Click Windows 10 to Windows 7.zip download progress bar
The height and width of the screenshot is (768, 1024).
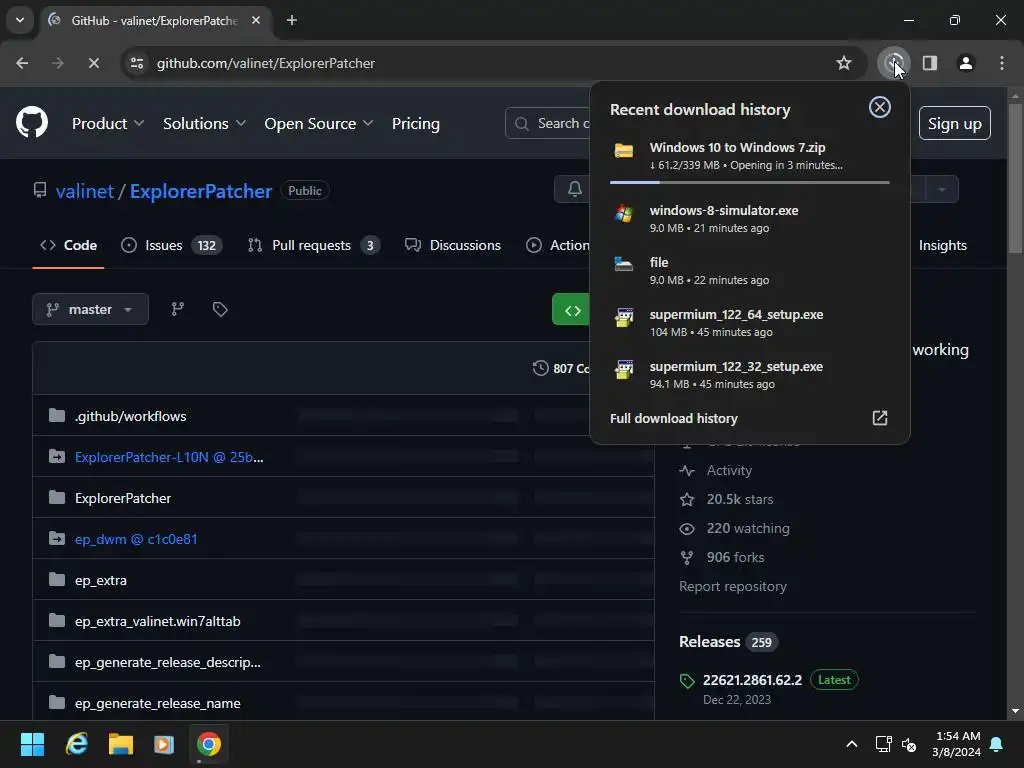(x=750, y=183)
